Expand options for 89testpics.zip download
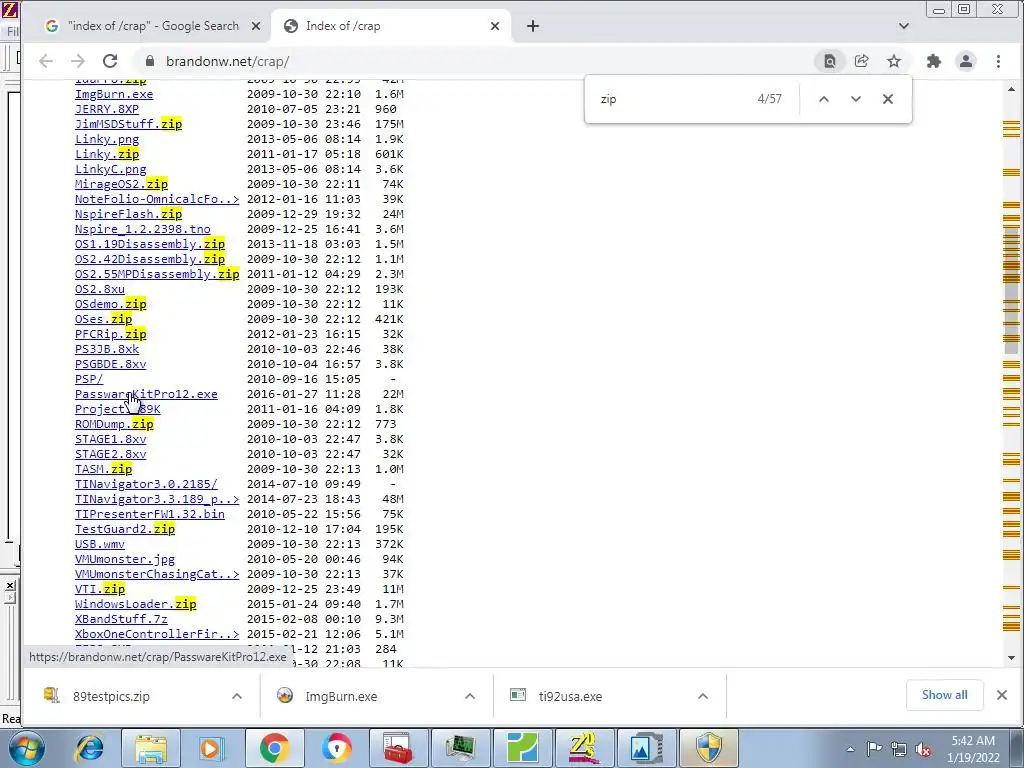This screenshot has width=1024, height=768. (237, 696)
